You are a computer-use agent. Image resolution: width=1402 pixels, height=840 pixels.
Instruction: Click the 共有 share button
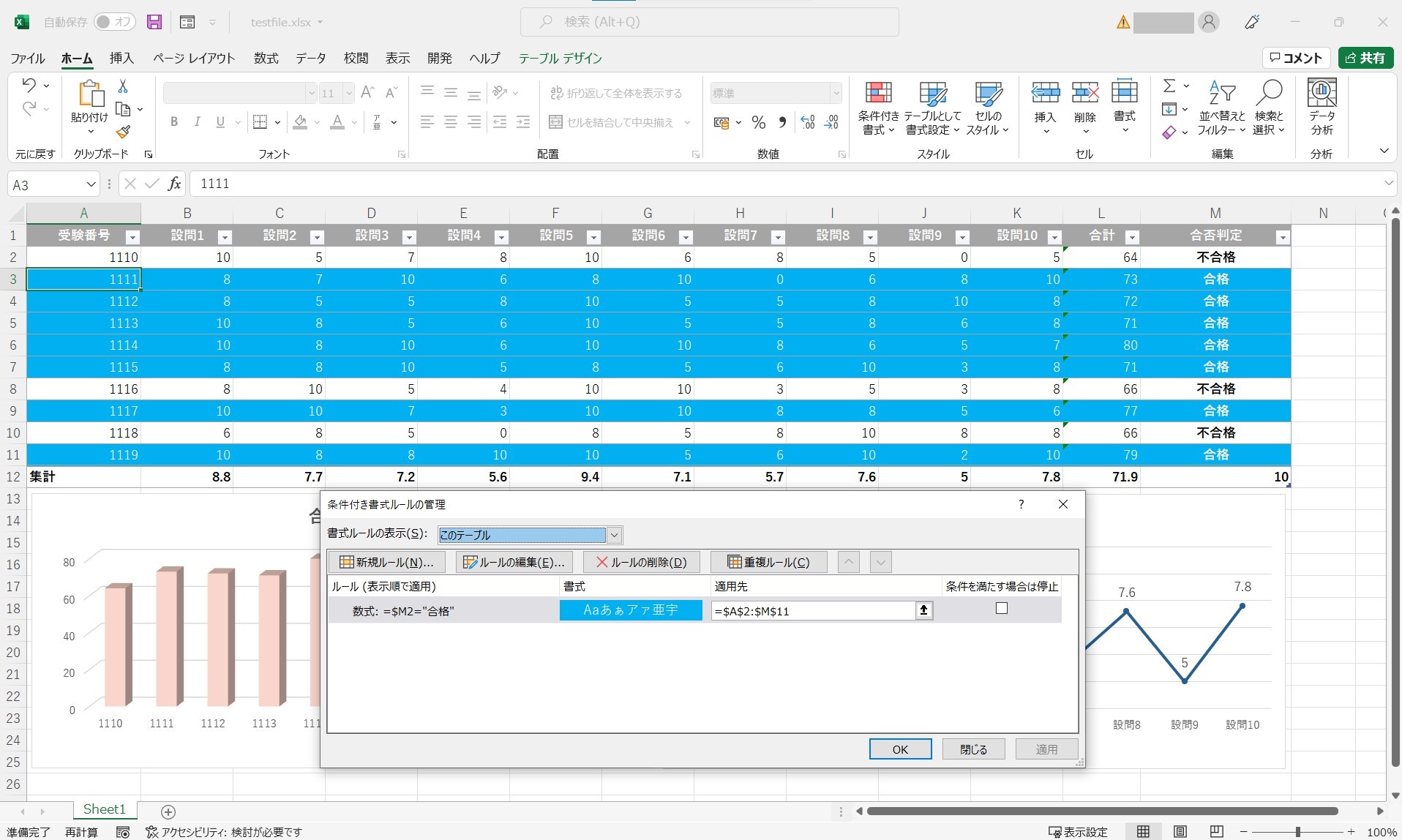(x=1365, y=58)
